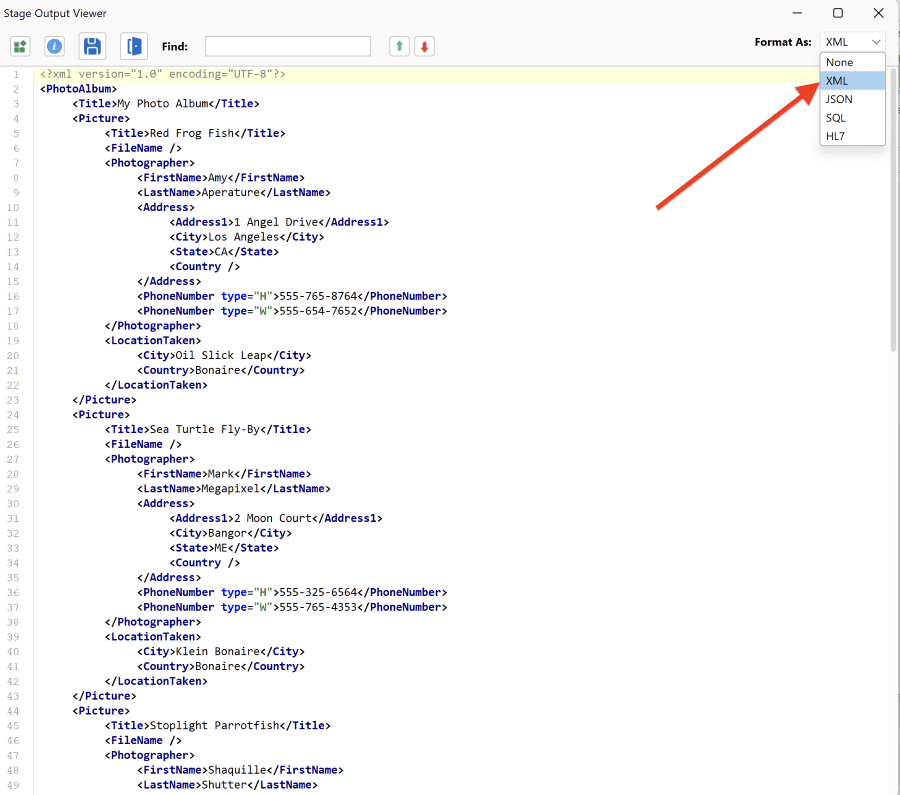Save output using the floppy disk icon
This screenshot has height=795, width=900.
[92, 46]
